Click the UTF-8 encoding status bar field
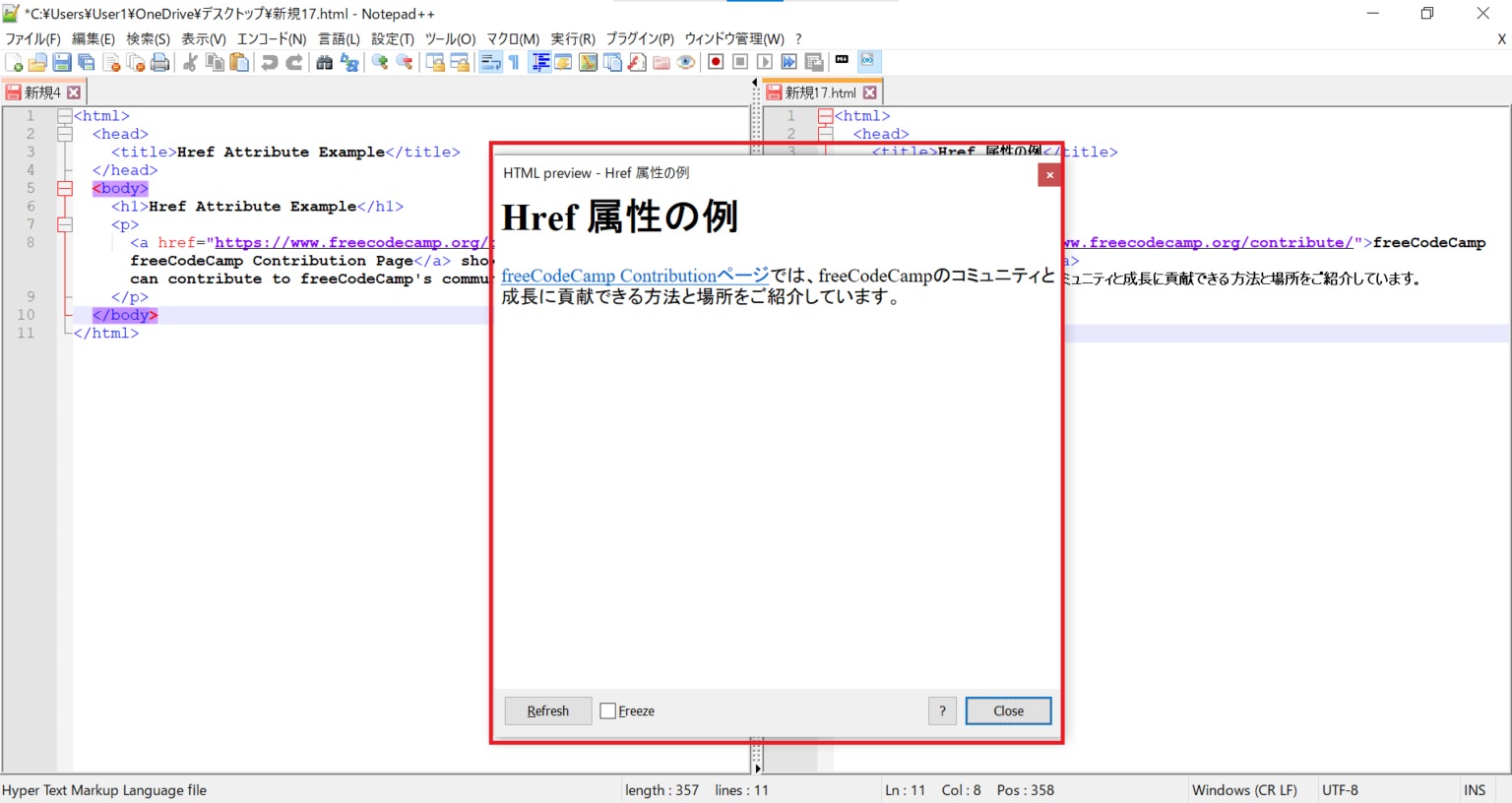This screenshot has width=1512, height=803. 1341,789
